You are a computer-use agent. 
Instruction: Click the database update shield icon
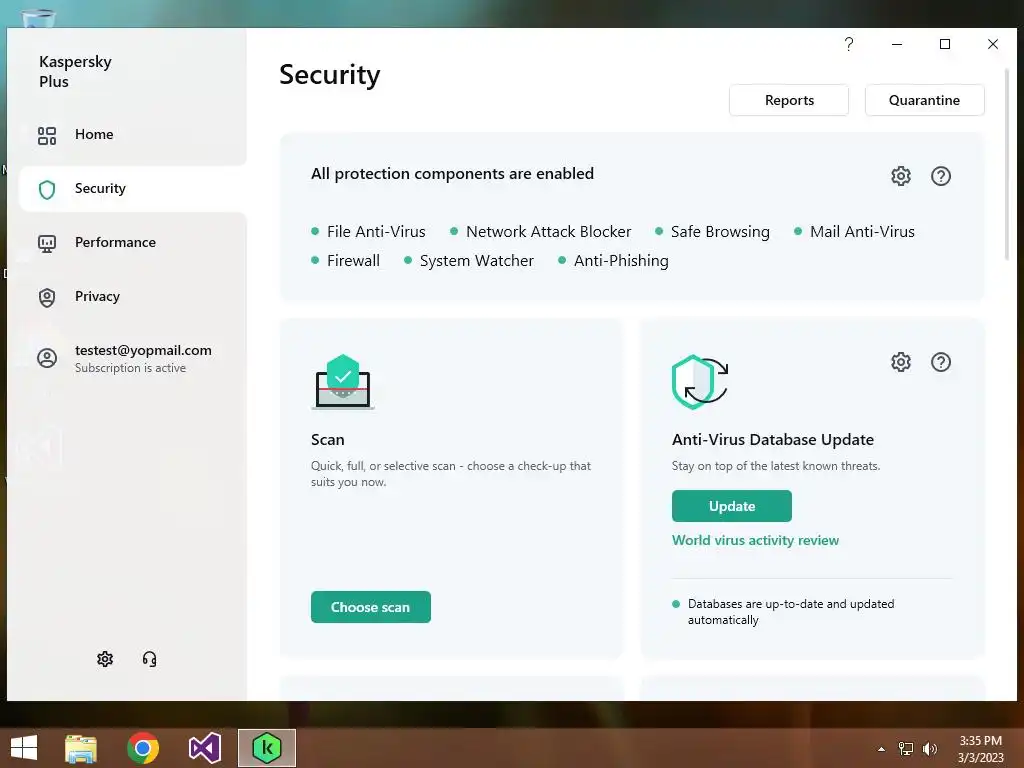(x=699, y=382)
